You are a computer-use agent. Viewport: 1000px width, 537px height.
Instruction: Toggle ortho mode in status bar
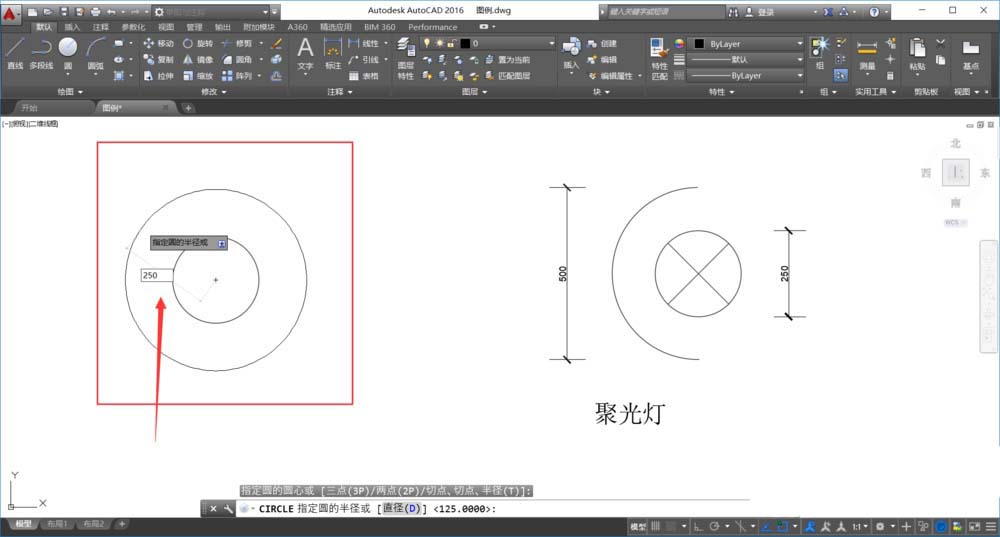(697, 526)
